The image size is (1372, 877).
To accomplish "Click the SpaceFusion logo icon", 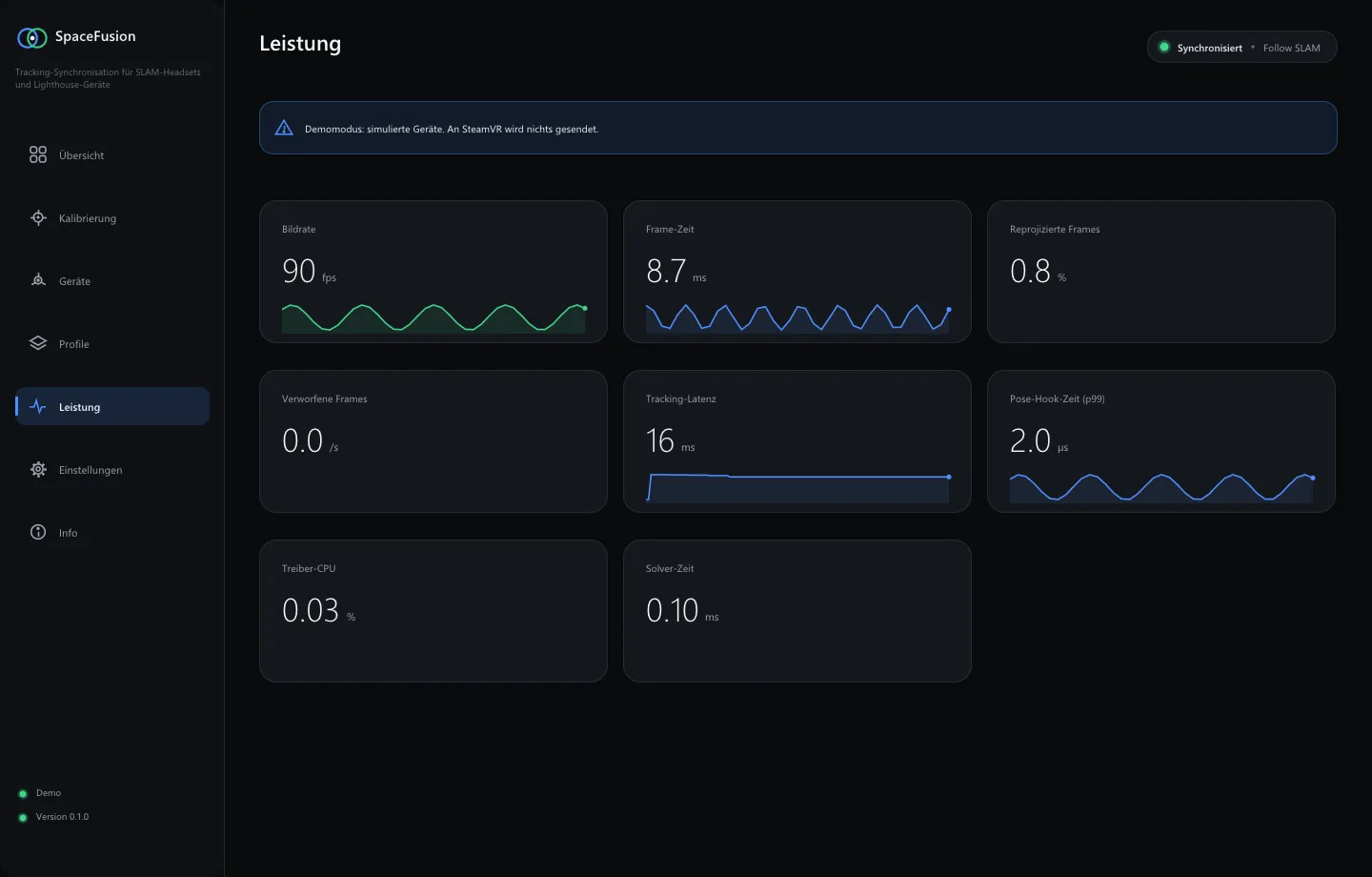I will click(32, 37).
